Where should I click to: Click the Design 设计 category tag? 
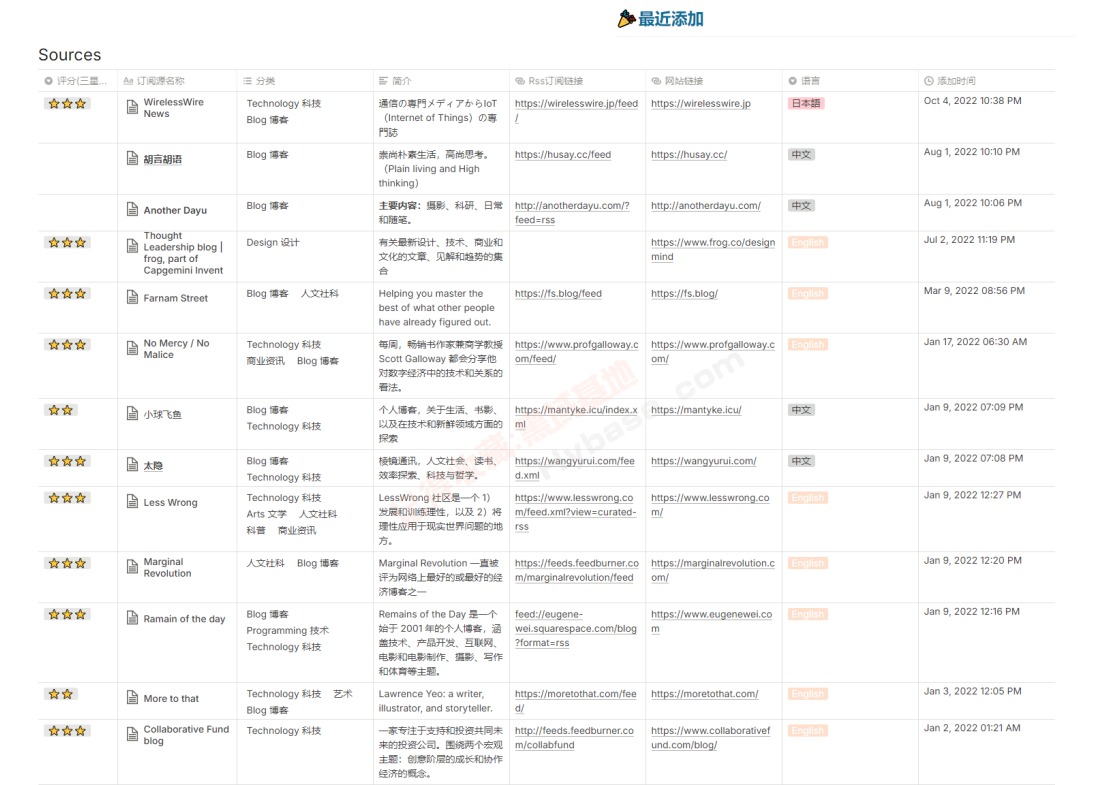tap(273, 243)
